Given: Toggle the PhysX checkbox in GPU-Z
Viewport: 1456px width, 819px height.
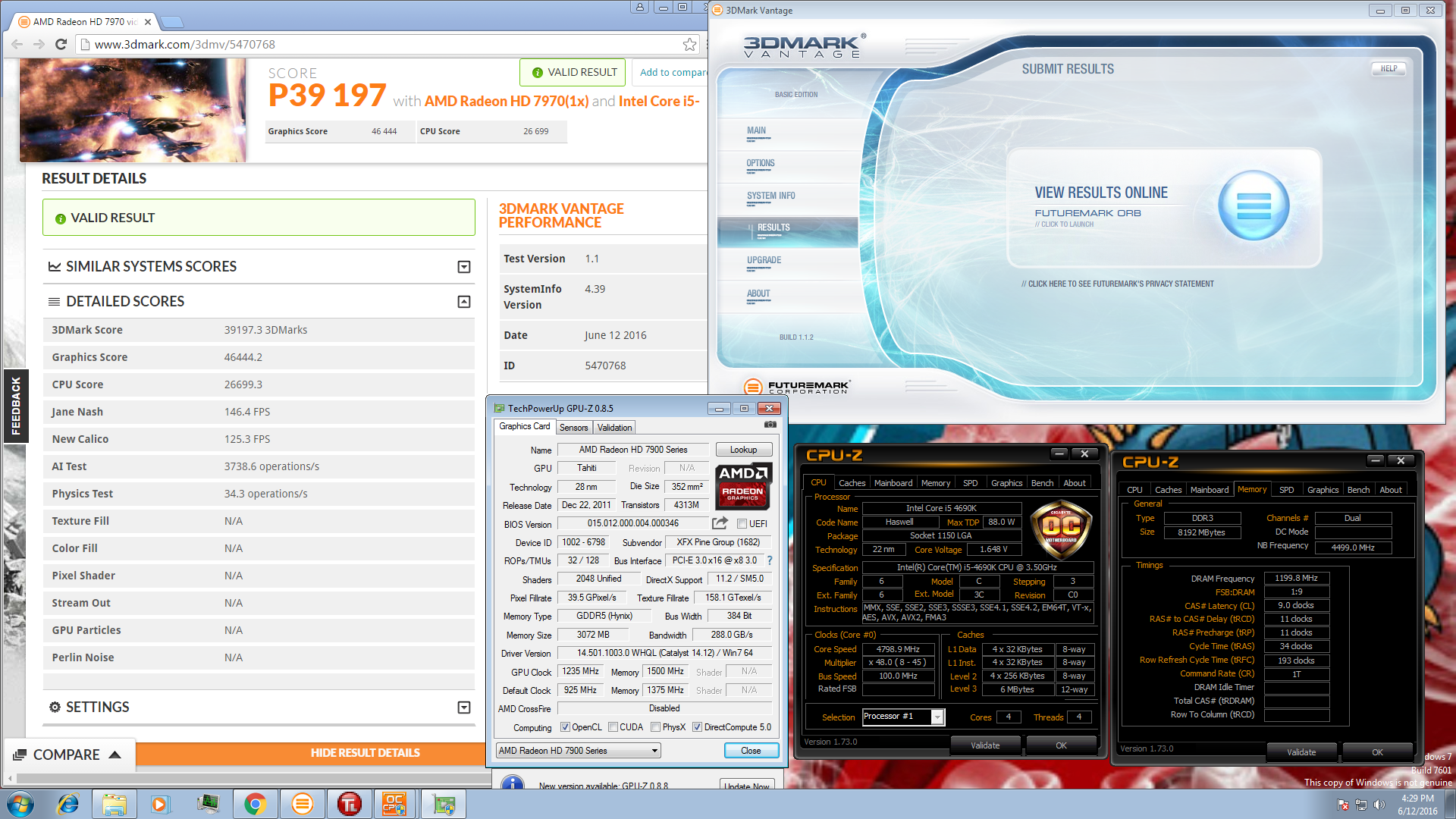Looking at the screenshot, I should click(655, 727).
